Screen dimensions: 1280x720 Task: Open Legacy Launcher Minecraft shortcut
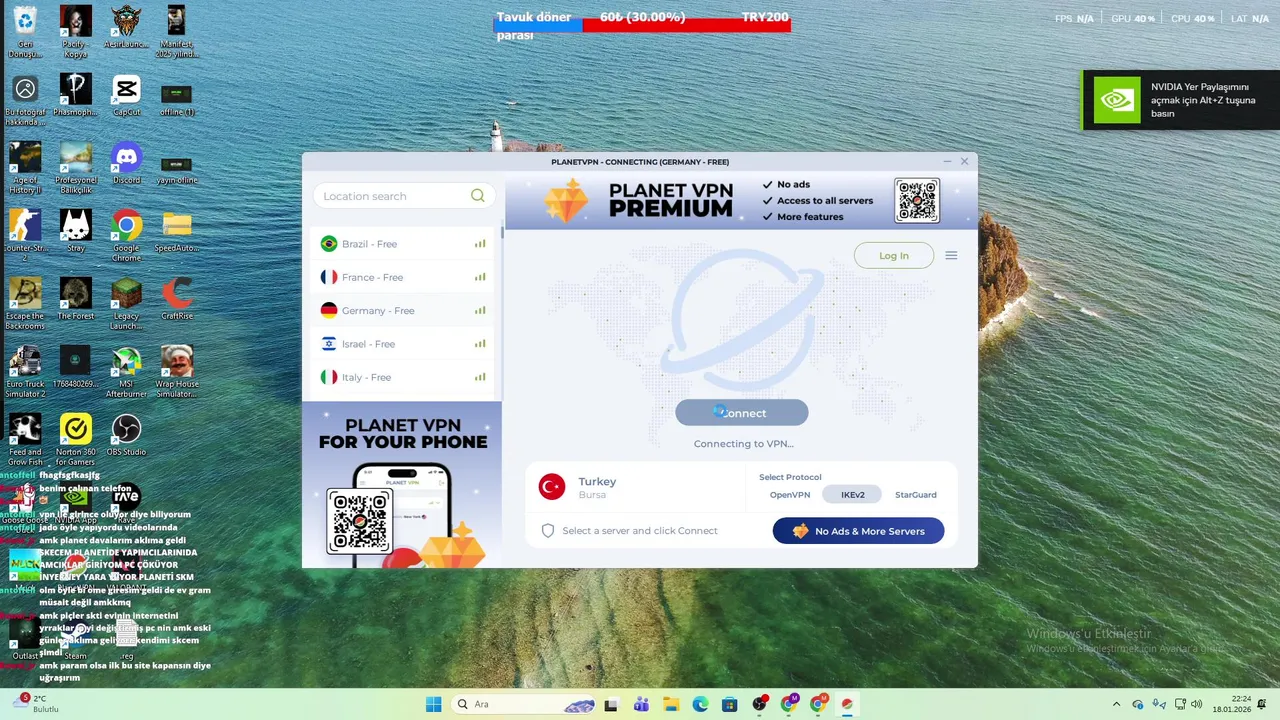coord(126,304)
